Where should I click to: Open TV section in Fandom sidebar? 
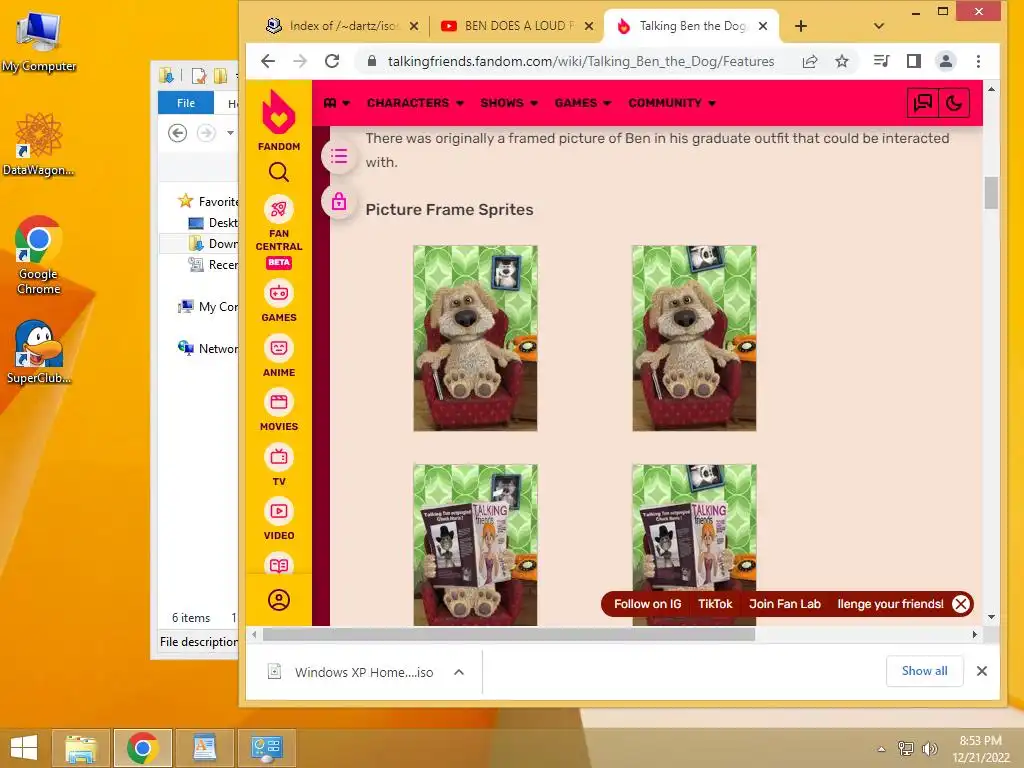pos(279,465)
